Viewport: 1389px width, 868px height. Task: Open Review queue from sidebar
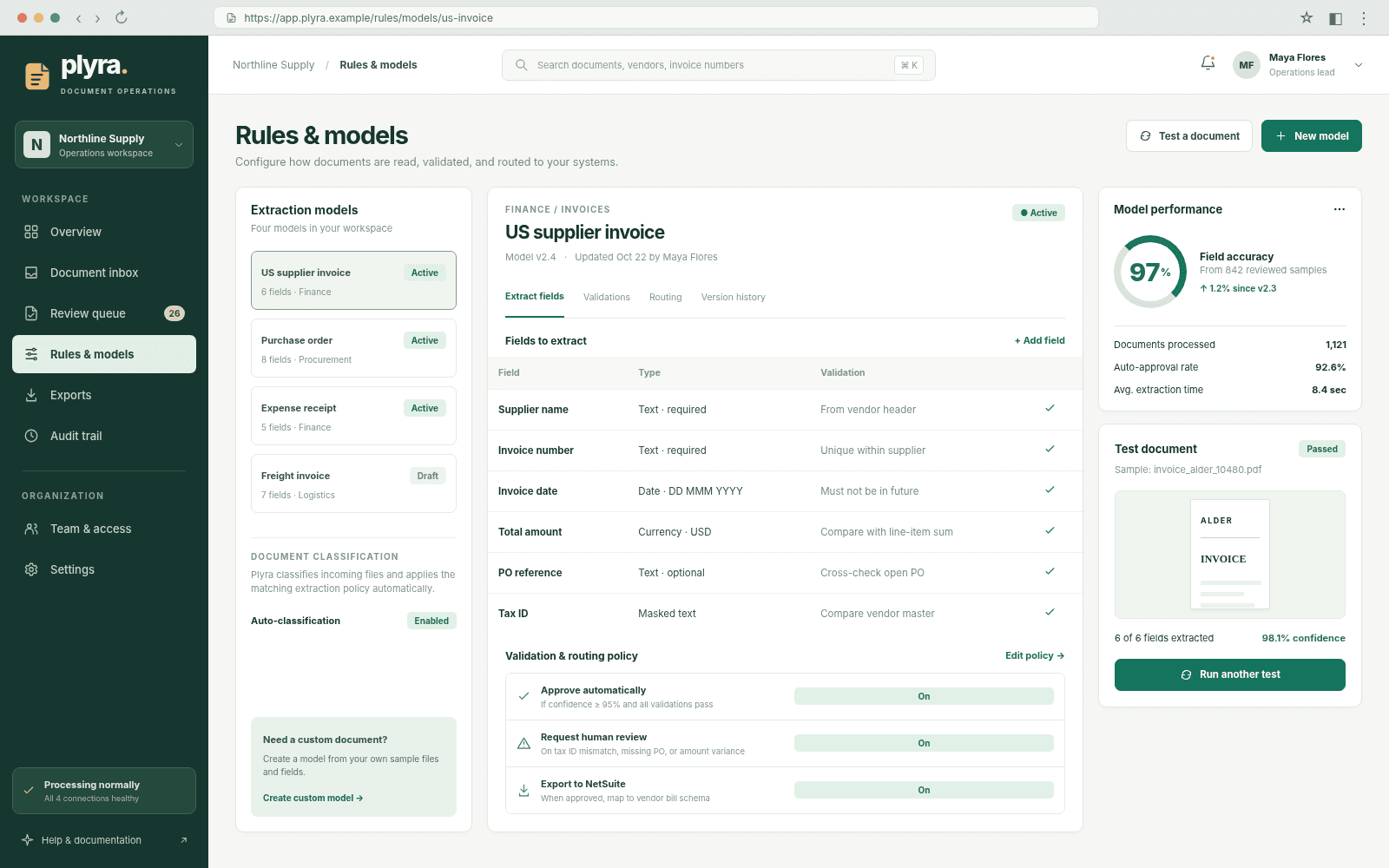coord(104,313)
